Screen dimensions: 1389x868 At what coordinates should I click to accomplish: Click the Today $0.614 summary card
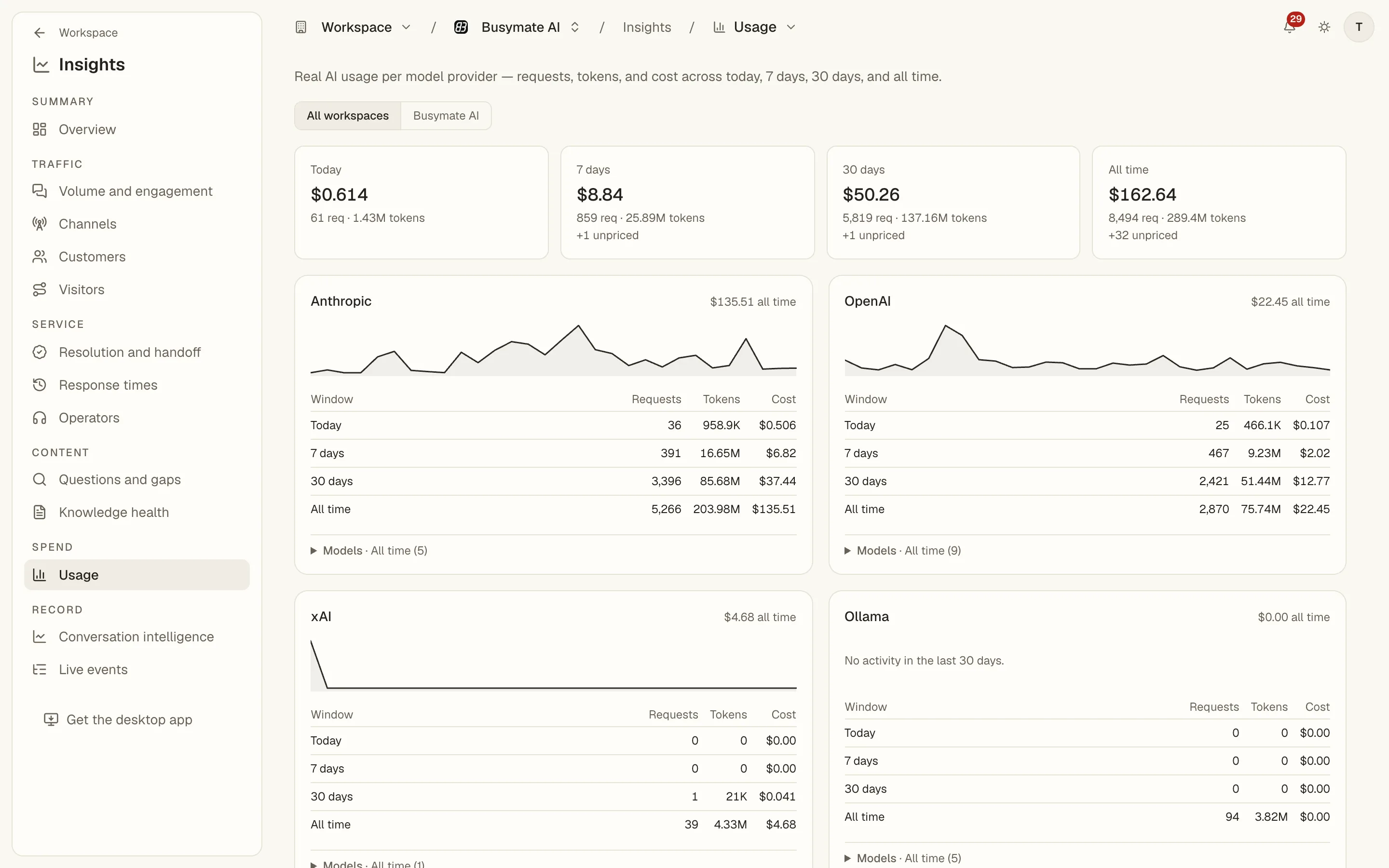[422, 203]
